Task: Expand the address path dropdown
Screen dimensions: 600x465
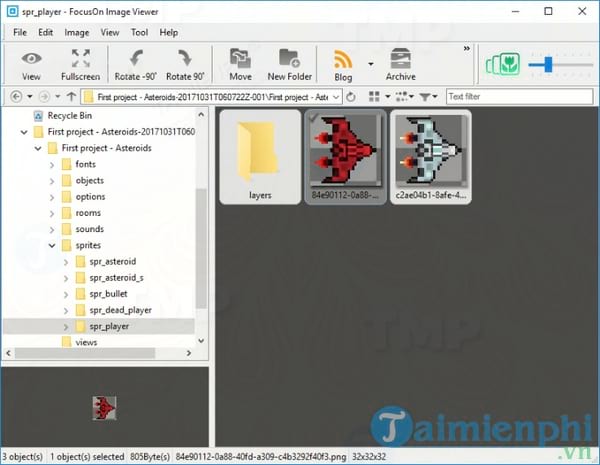Action: [336, 97]
